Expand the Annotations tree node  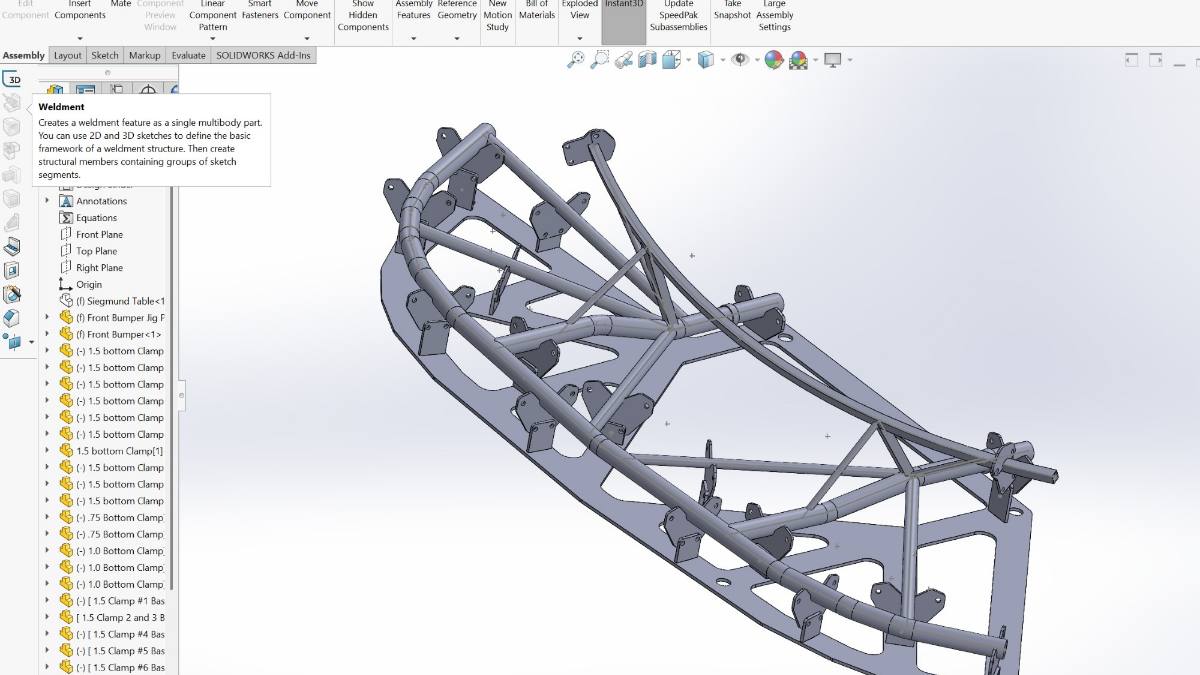tap(47, 201)
